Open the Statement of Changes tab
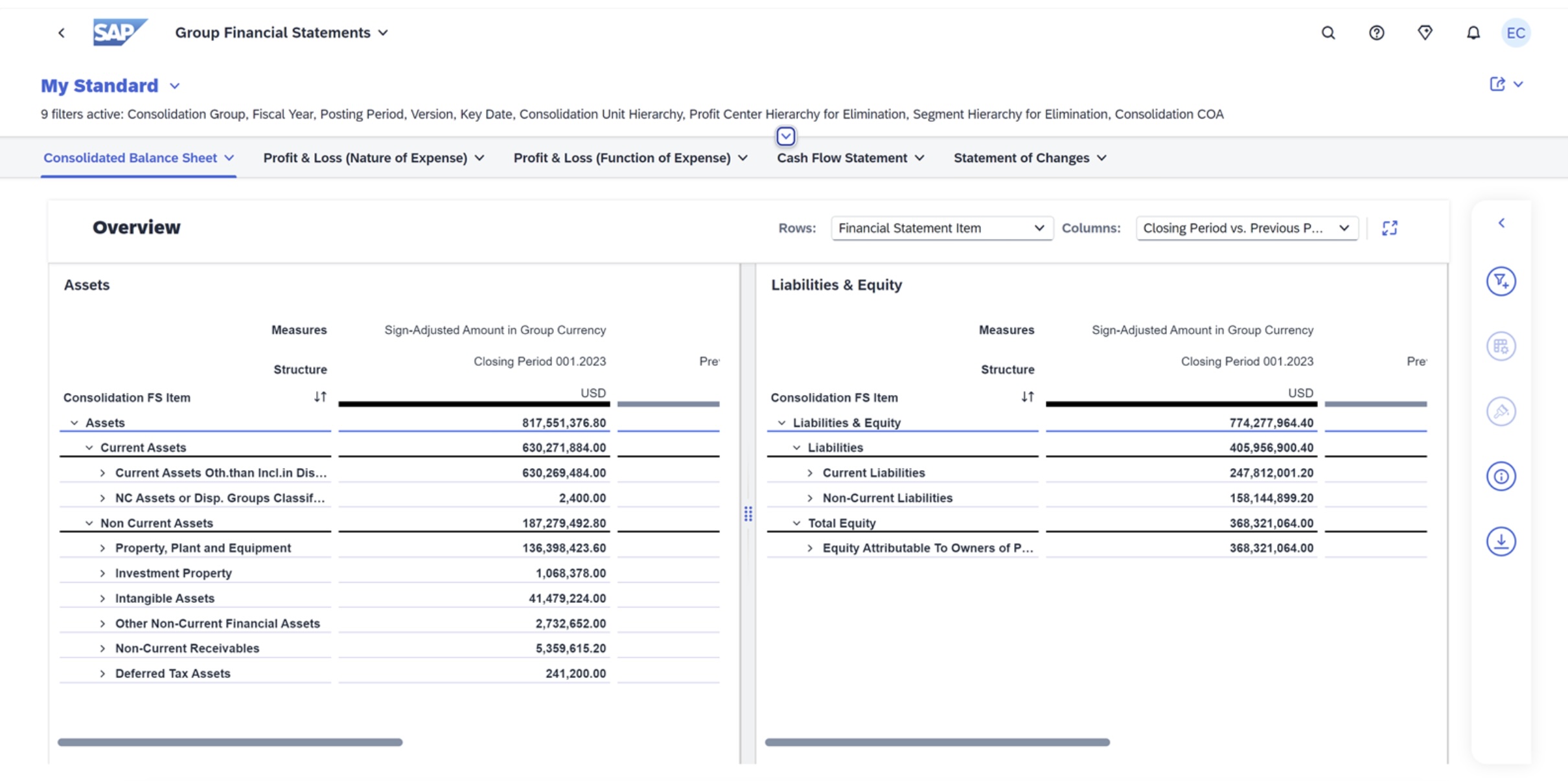 pyautogui.click(x=1021, y=158)
